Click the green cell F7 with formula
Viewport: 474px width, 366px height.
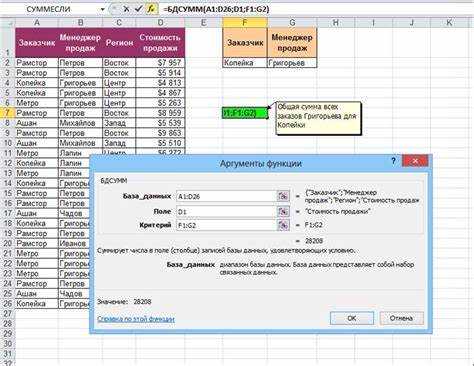245,113
